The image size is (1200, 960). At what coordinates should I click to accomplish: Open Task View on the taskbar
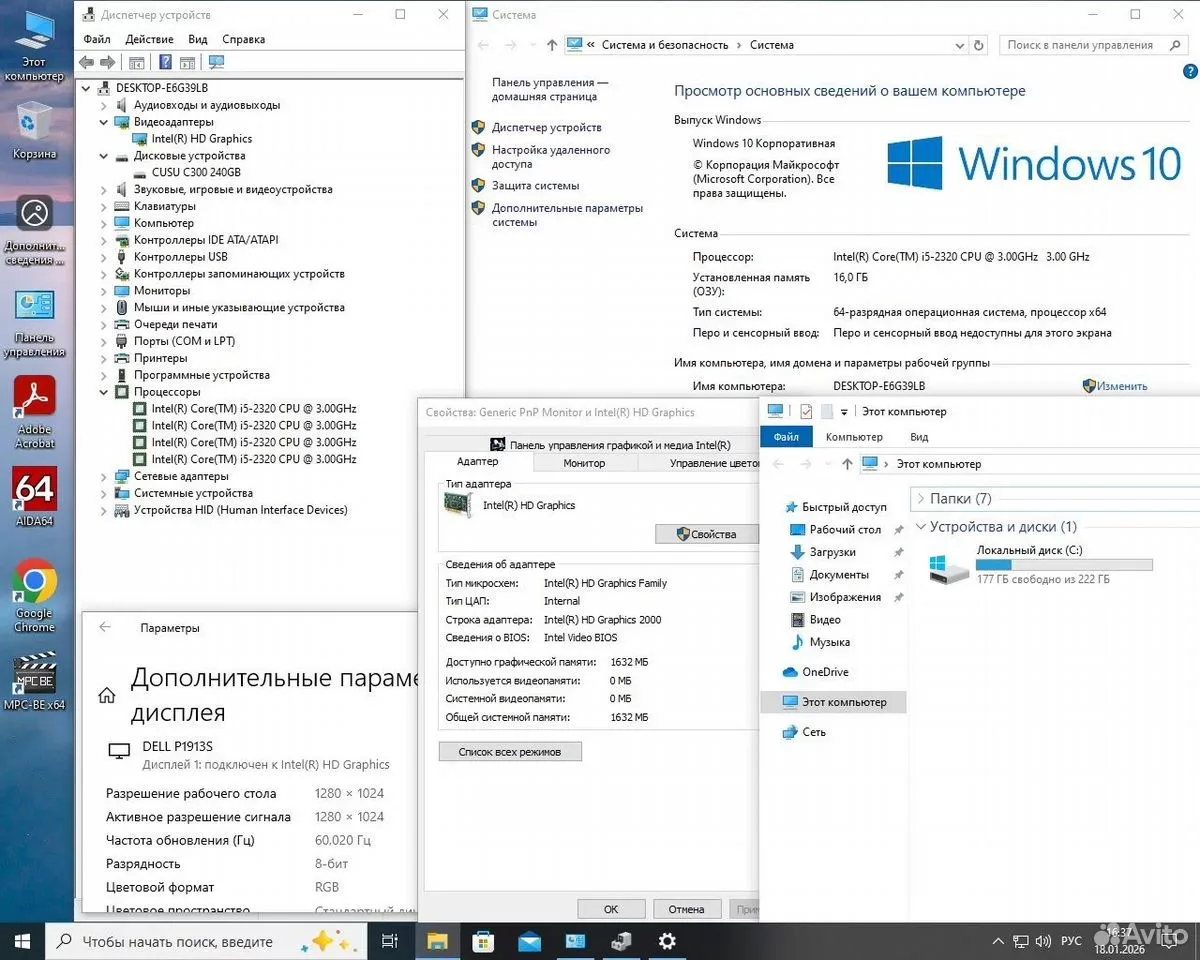pos(390,941)
